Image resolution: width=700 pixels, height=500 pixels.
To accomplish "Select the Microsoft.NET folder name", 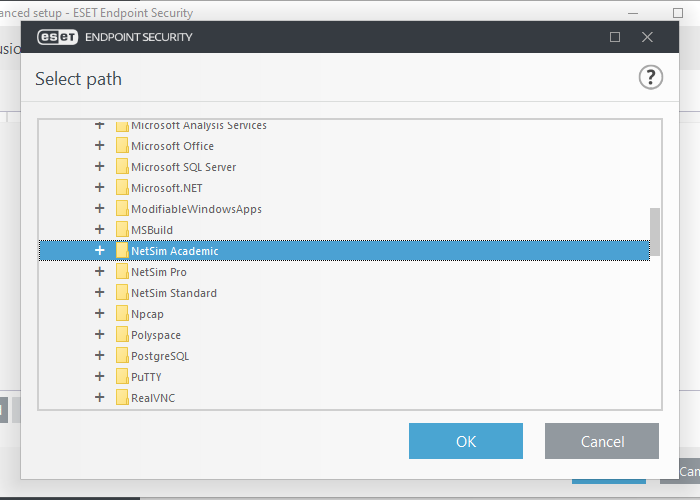I will (167, 188).
